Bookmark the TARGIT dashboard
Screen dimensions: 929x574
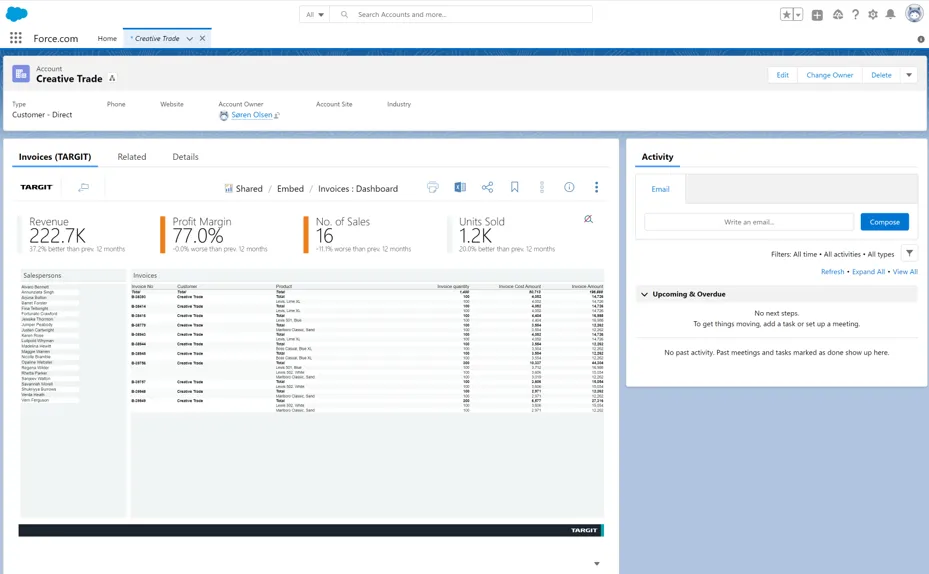pos(514,187)
